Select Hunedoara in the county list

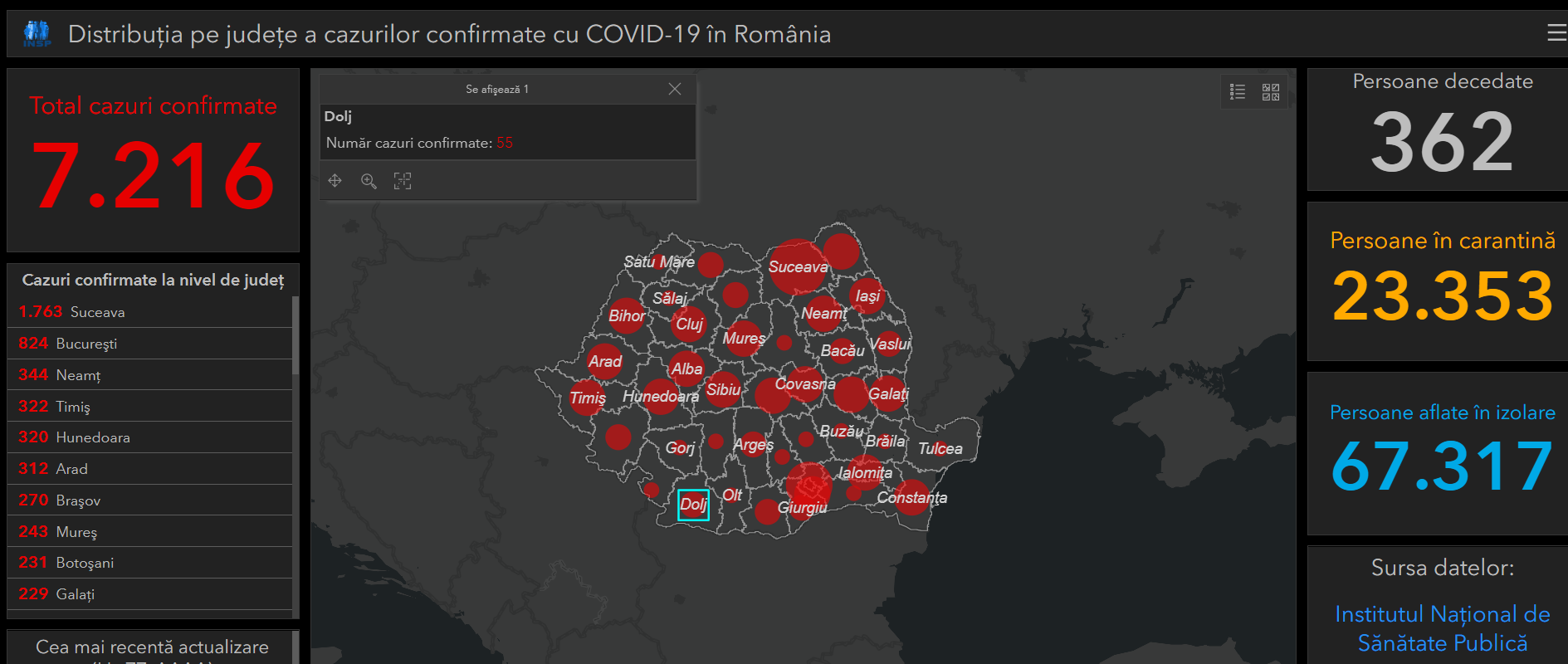point(149,437)
